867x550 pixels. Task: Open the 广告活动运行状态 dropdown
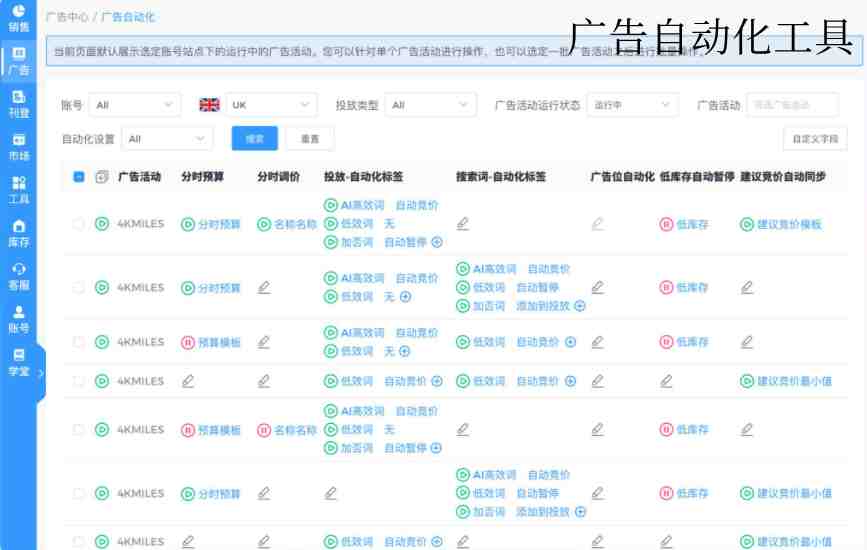[x=633, y=105]
